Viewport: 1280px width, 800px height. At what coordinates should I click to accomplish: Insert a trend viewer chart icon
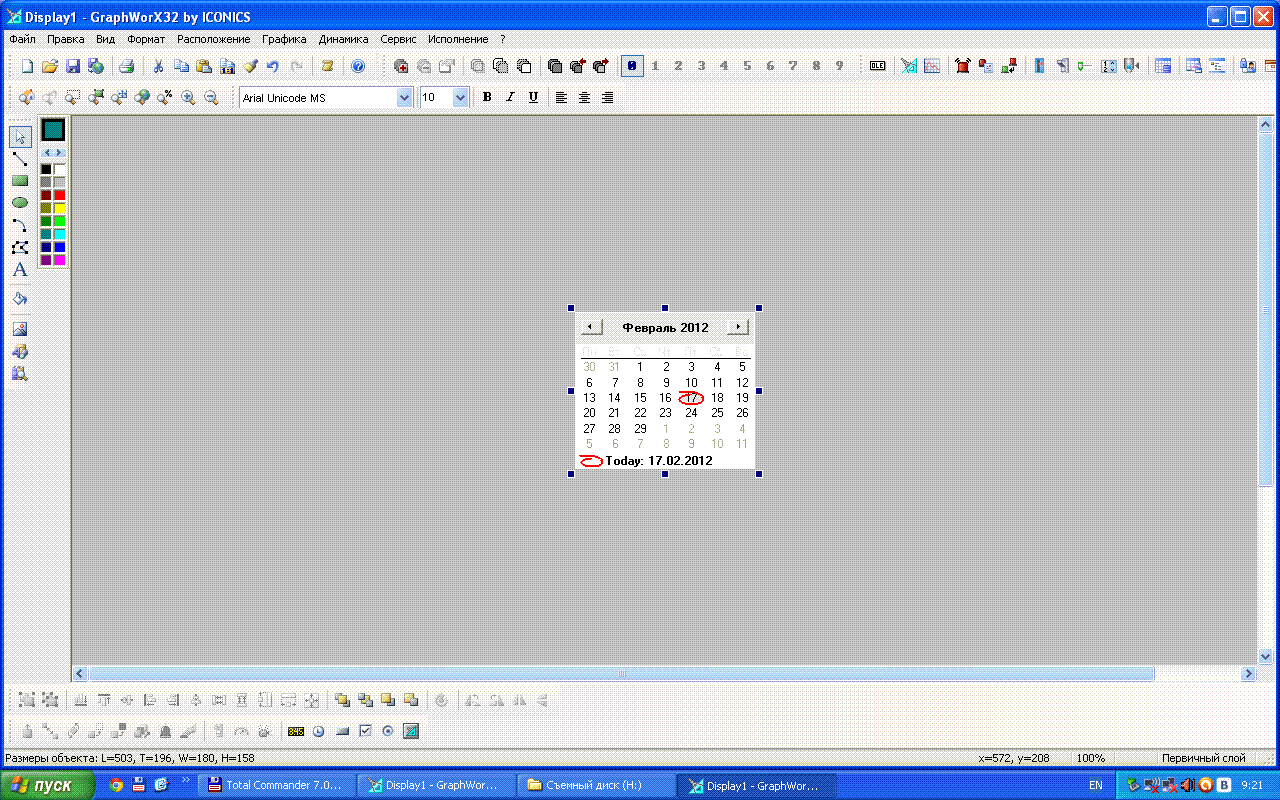pyautogui.click(x=932, y=66)
